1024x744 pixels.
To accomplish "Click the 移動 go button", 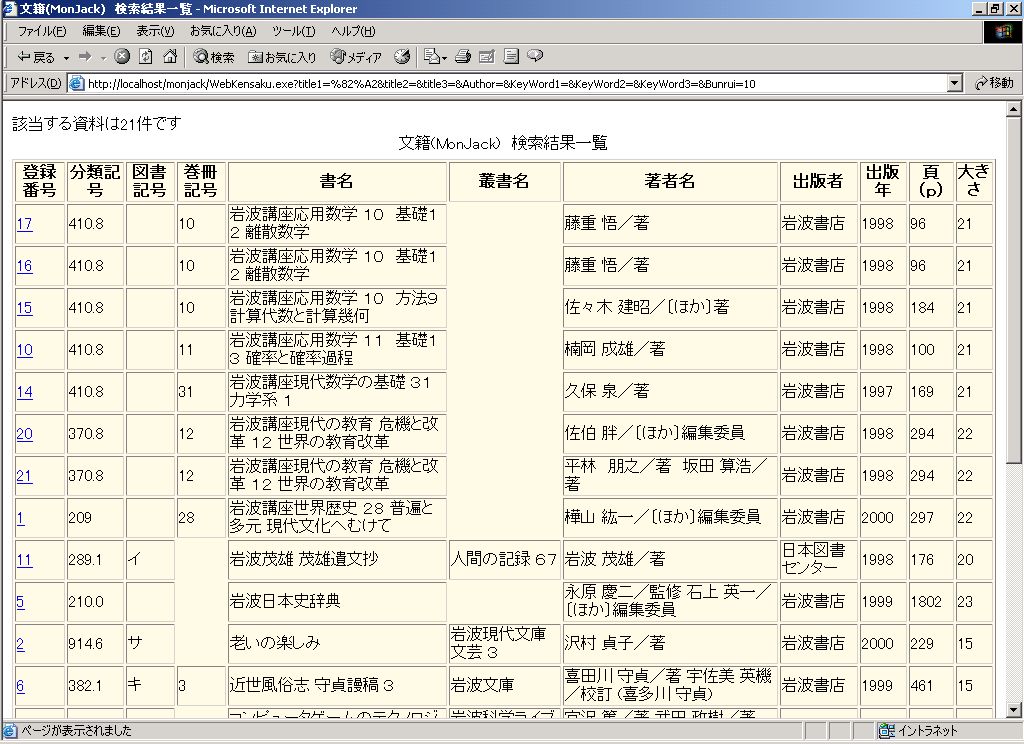I will [994, 84].
